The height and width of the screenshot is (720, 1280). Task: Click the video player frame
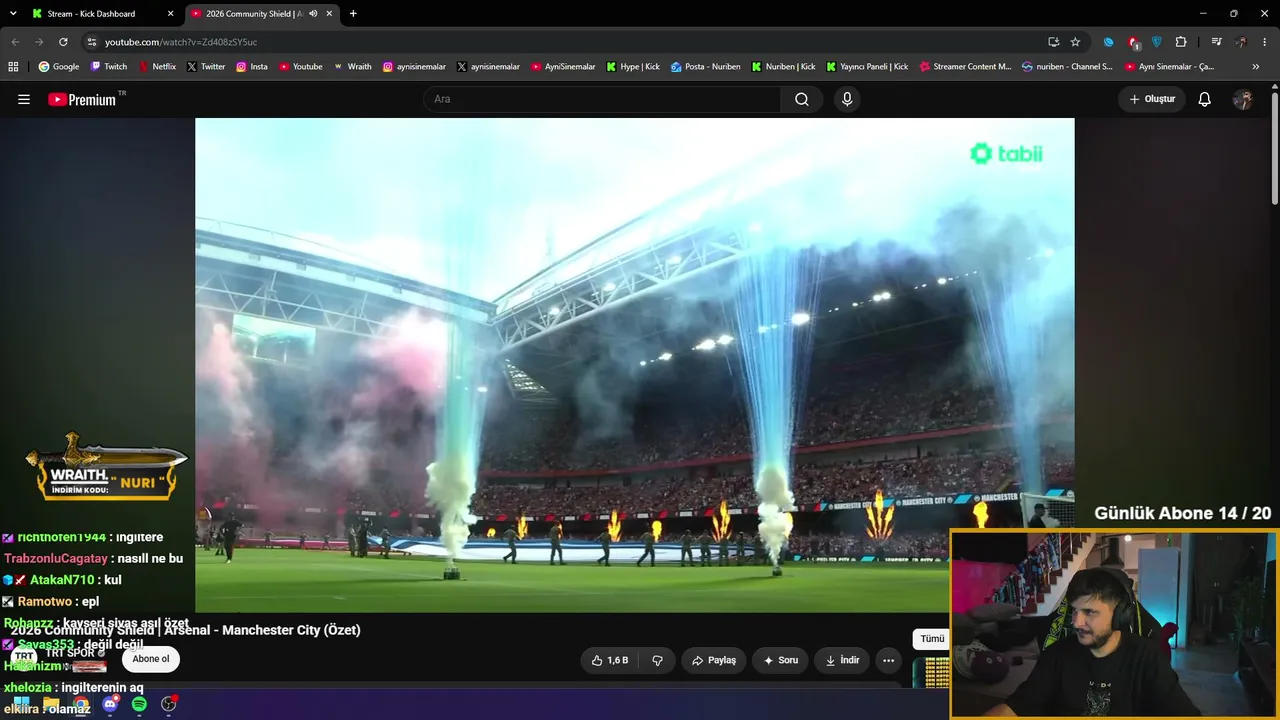[x=635, y=365]
